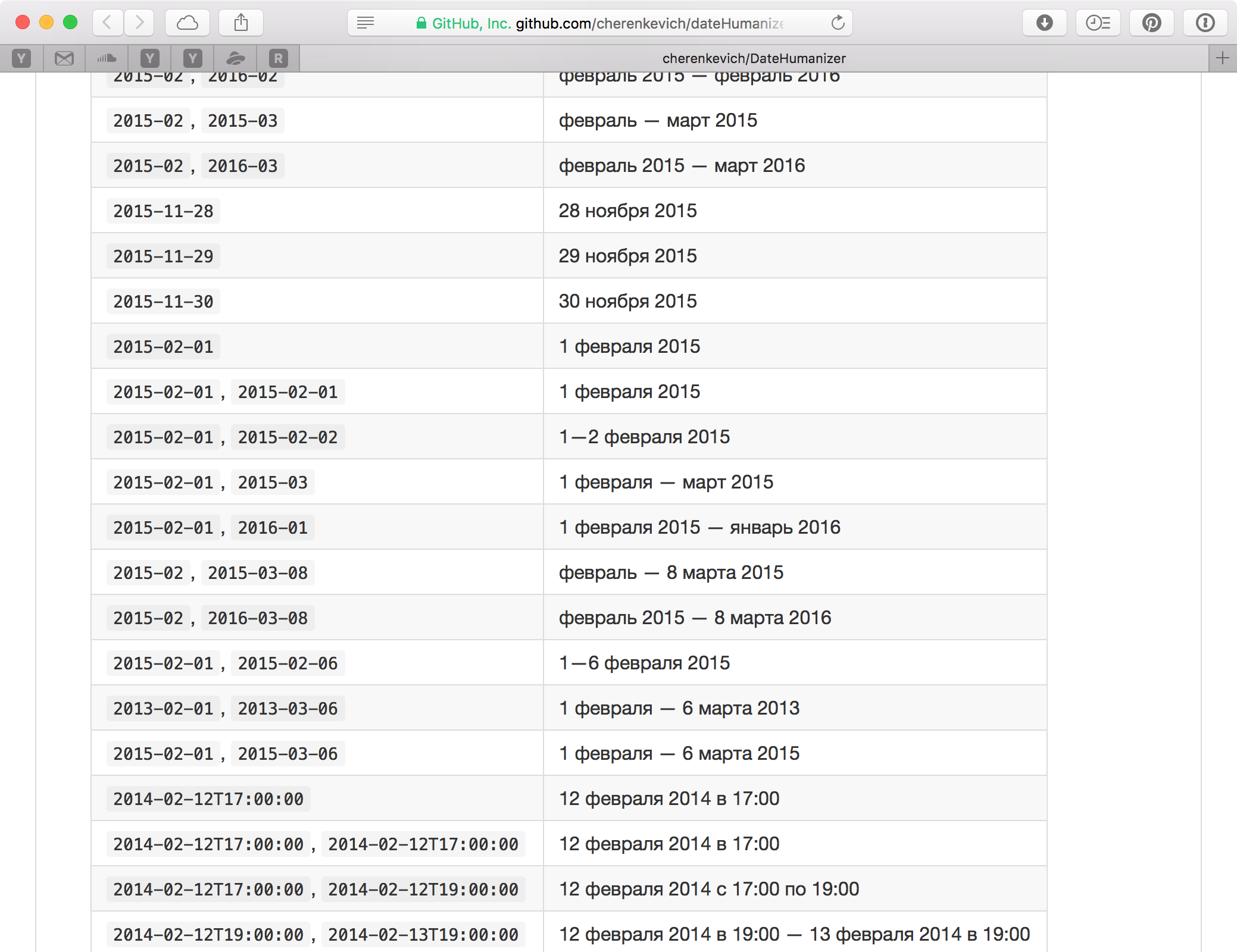
Task: Click the github.com address bar field
Action: (x=600, y=23)
